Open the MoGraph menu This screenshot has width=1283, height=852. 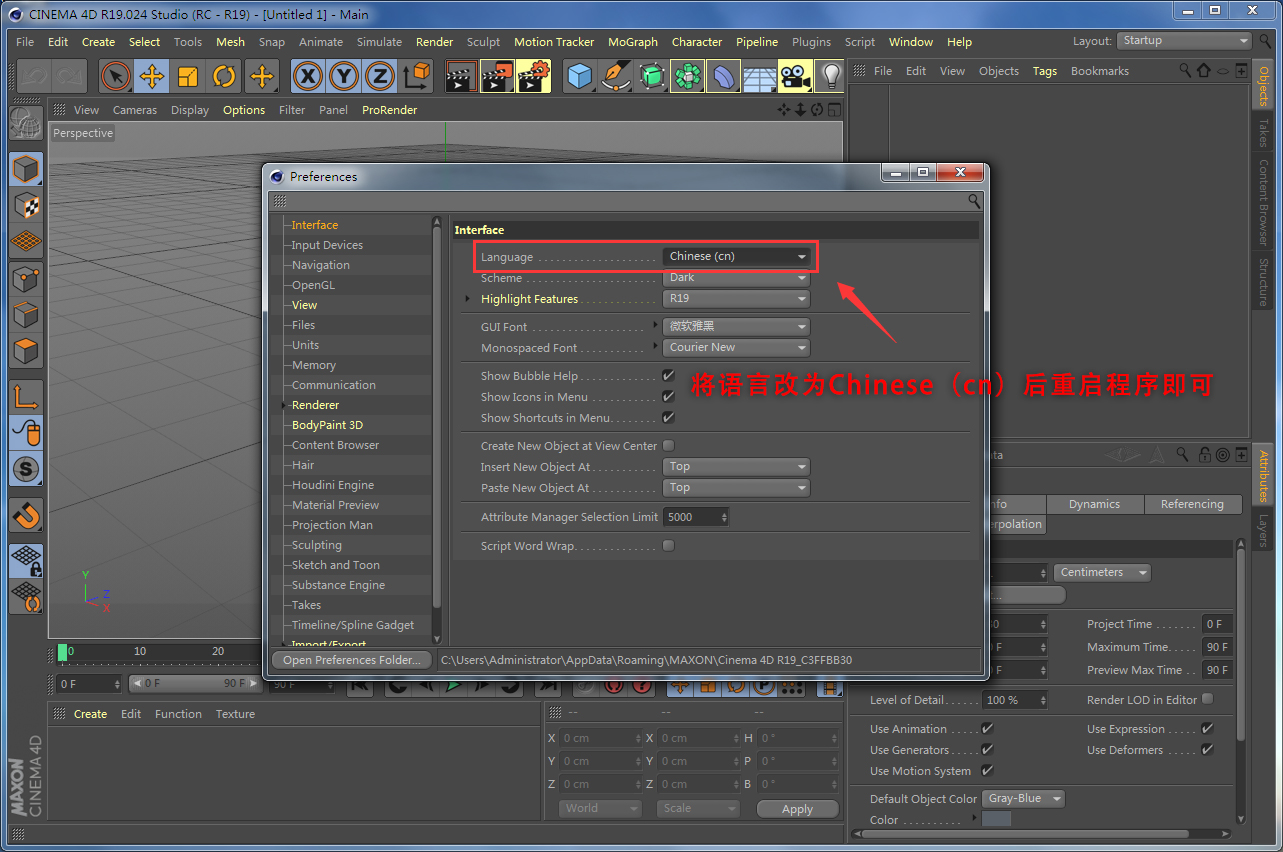tap(632, 42)
